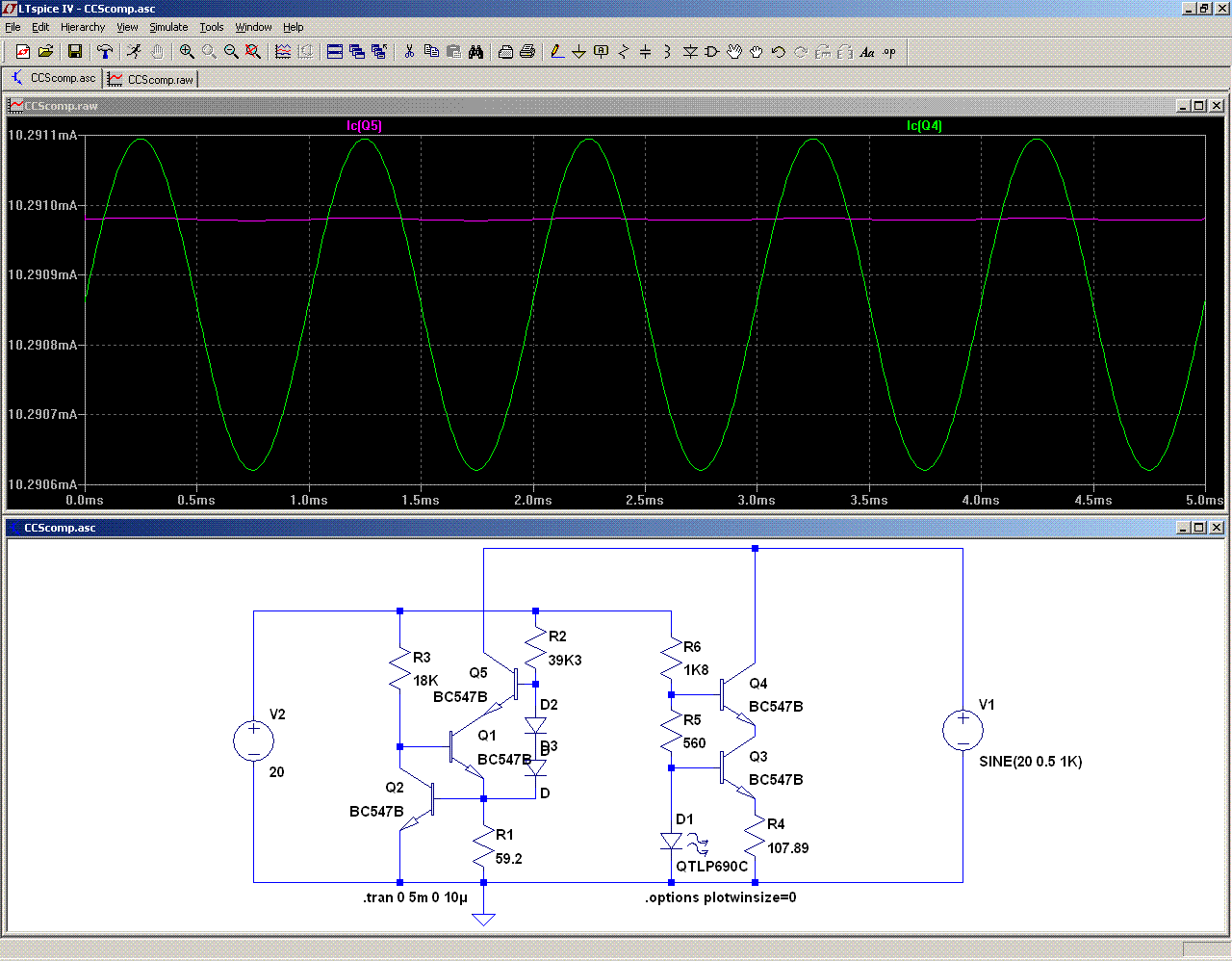The height and width of the screenshot is (961, 1232).
Task: Select the Cut scissors tool
Action: pyautogui.click(x=409, y=52)
